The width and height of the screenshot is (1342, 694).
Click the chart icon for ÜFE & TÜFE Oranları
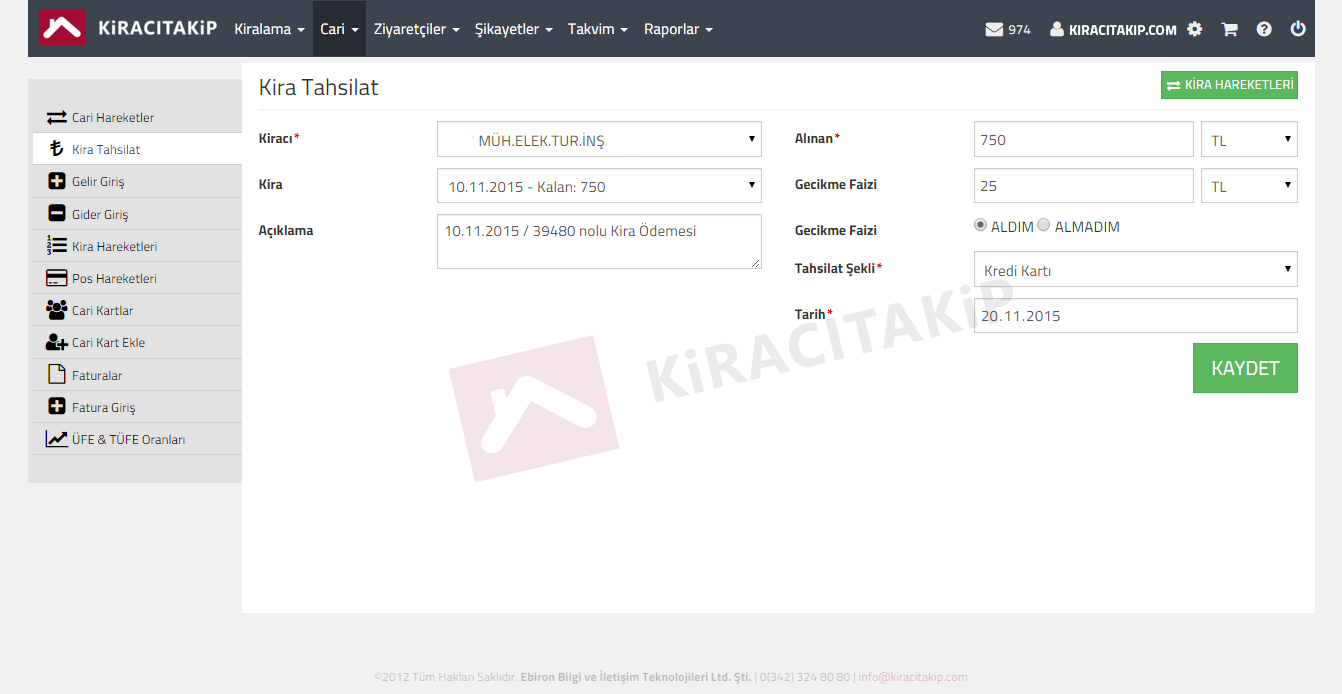coord(56,439)
